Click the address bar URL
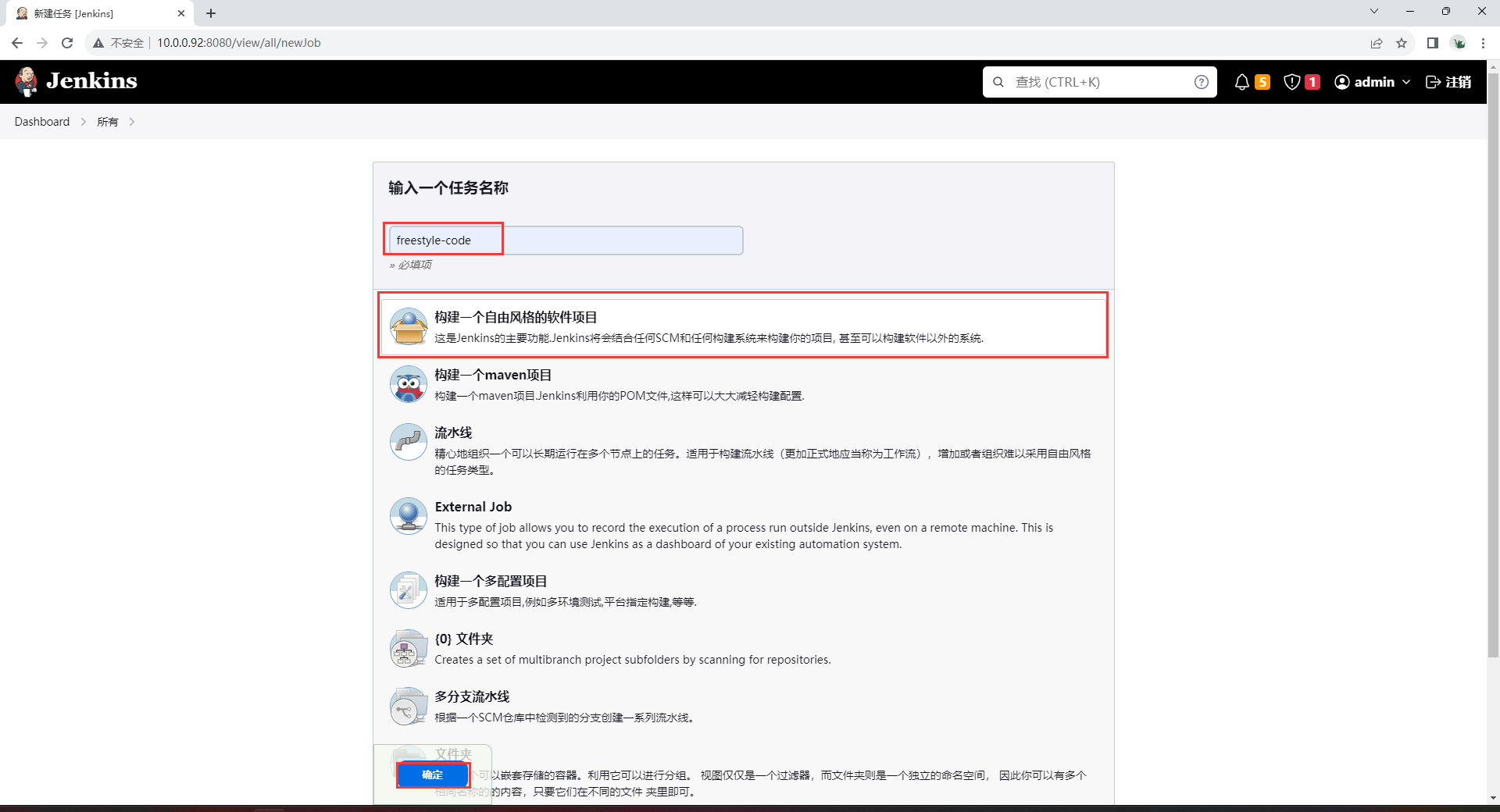The height and width of the screenshot is (812, 1500). (x=239, y=43)
